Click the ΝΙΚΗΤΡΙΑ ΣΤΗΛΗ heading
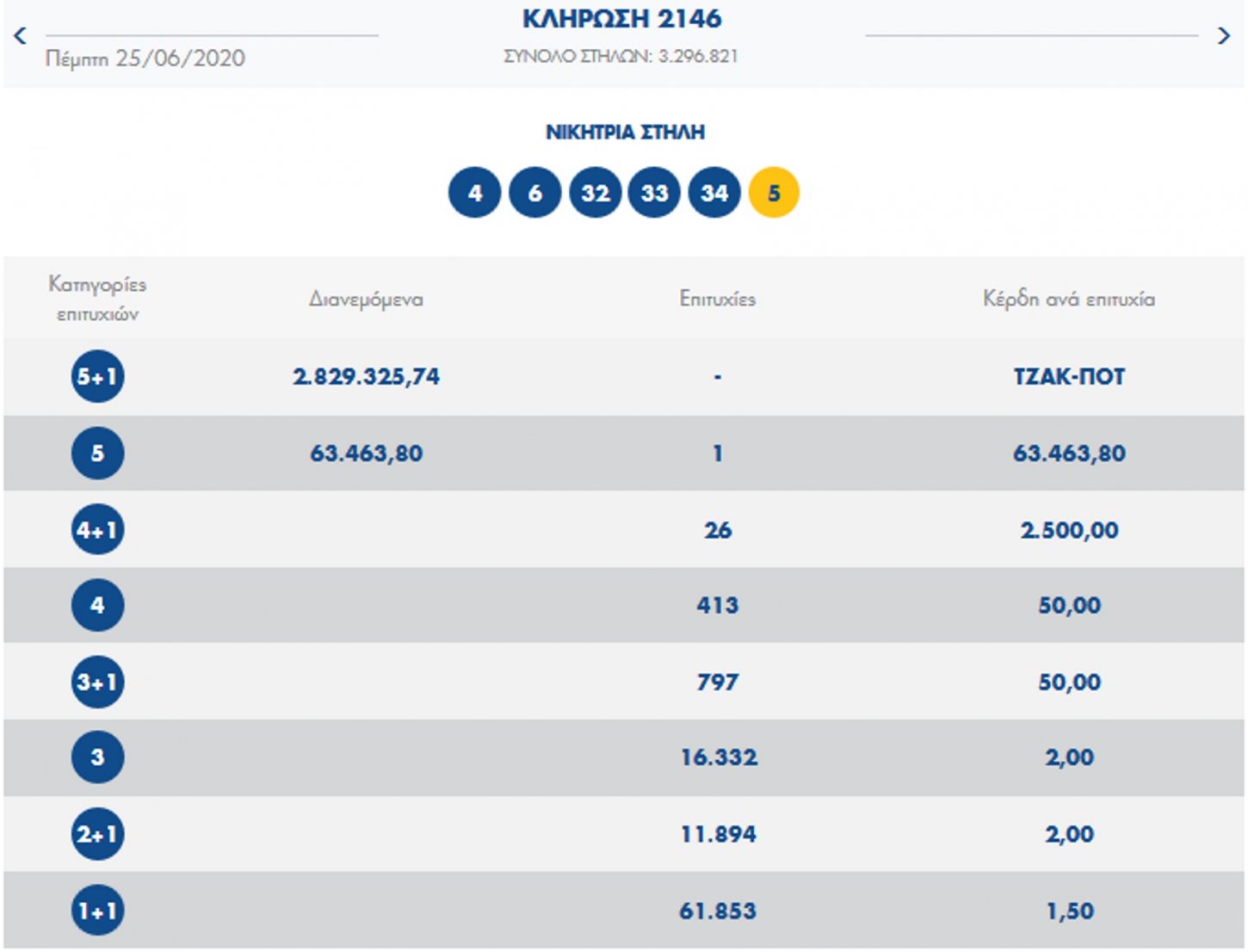The image size is (1248, 952). coord(625,133)
